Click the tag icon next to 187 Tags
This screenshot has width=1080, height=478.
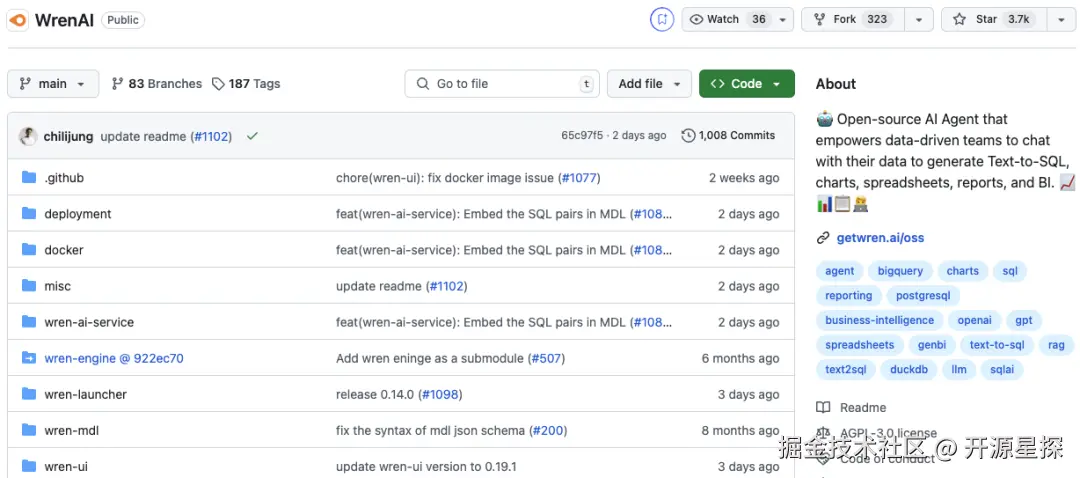[x=218, y=84]
